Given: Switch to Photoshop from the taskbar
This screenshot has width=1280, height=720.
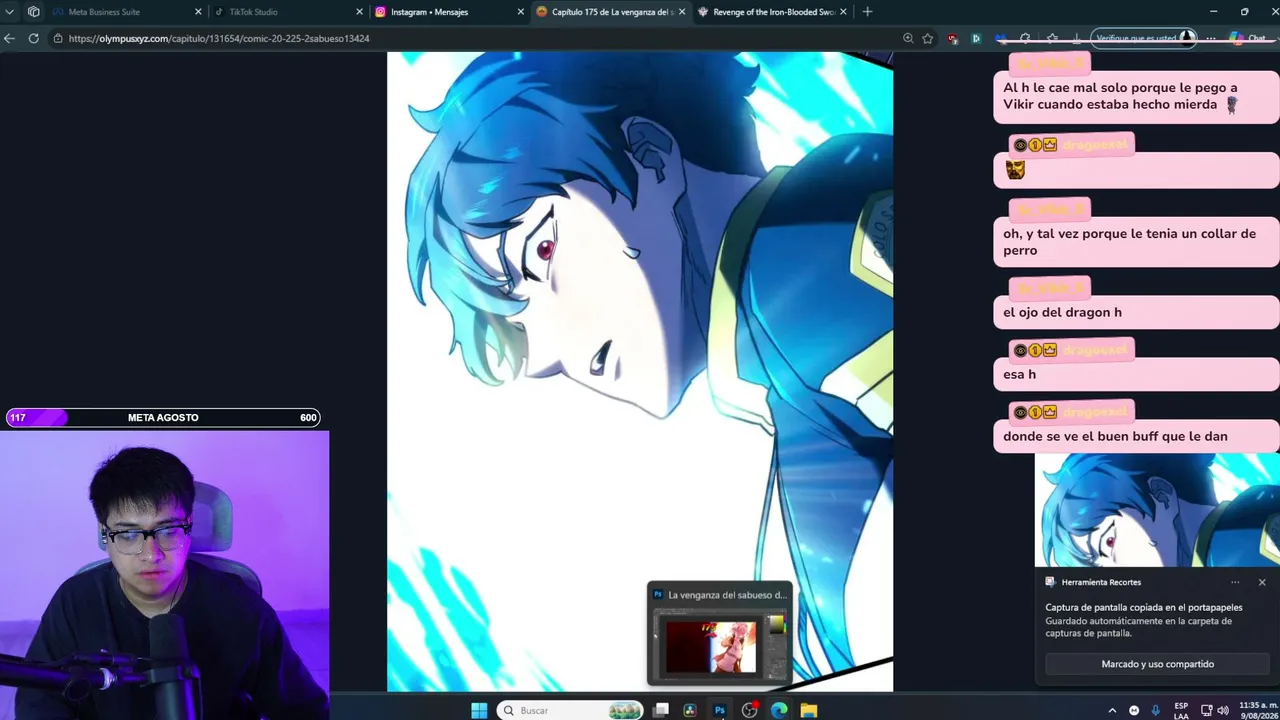Looking at the screenshot, I should point(720,710).
